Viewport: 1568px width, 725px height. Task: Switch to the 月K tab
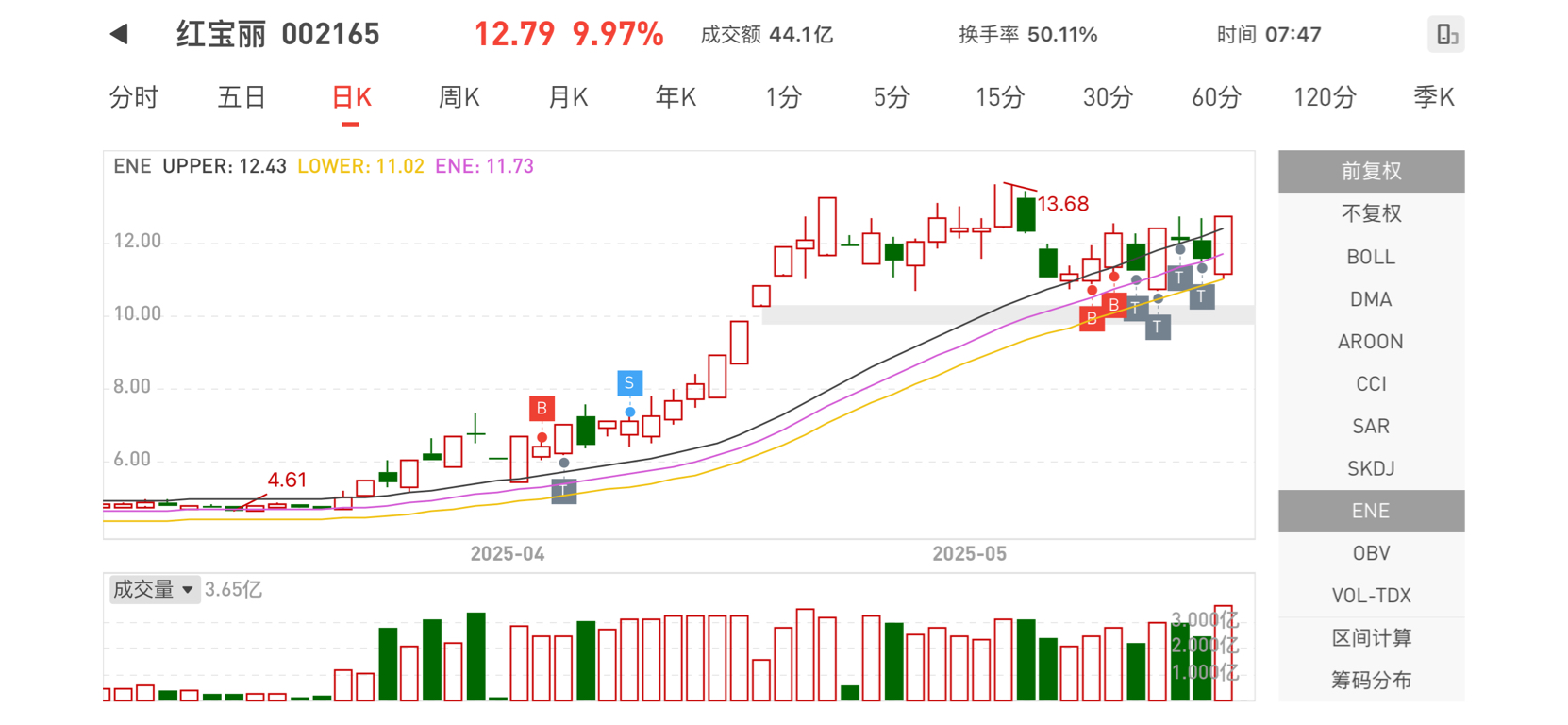568,97
